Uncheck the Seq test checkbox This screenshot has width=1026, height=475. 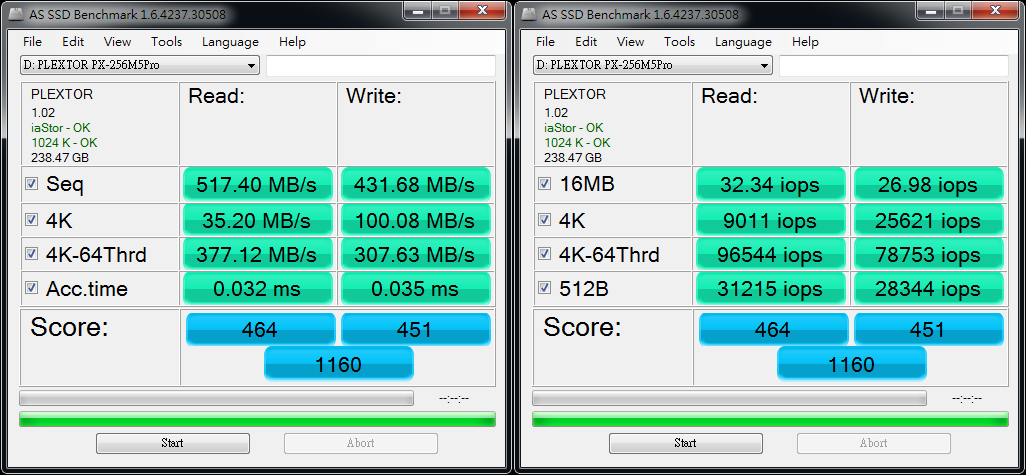[x=31, y=184]
